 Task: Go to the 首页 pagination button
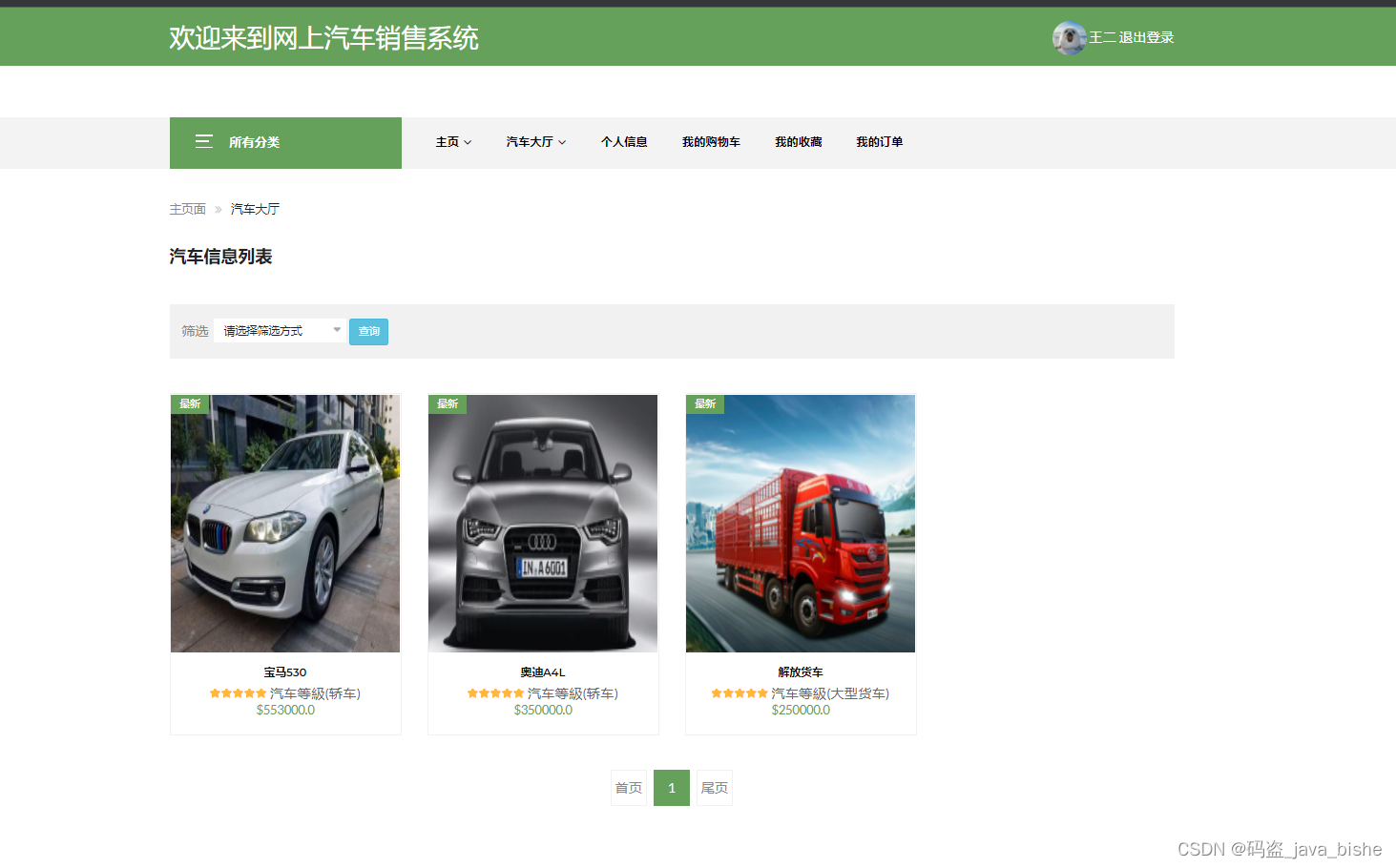coord(629,788)
